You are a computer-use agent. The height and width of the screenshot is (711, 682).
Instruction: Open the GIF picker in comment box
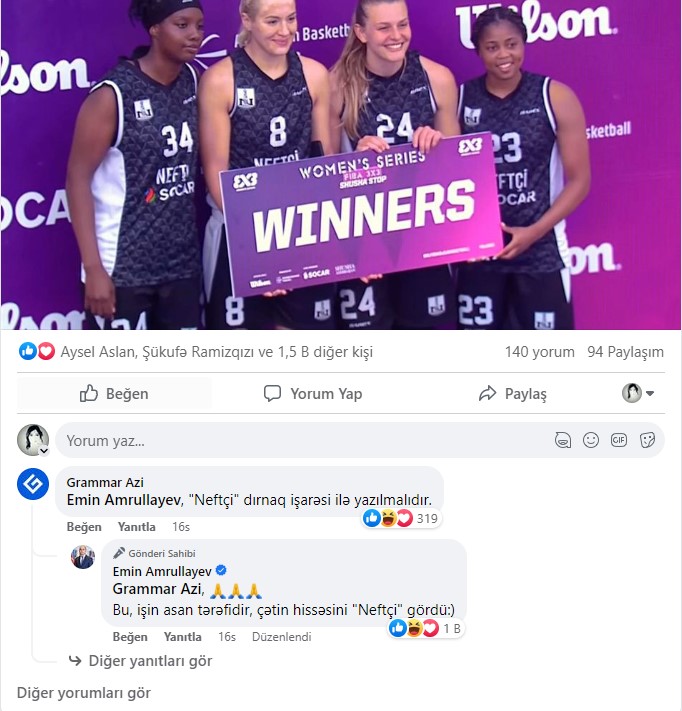pos(619,440)
